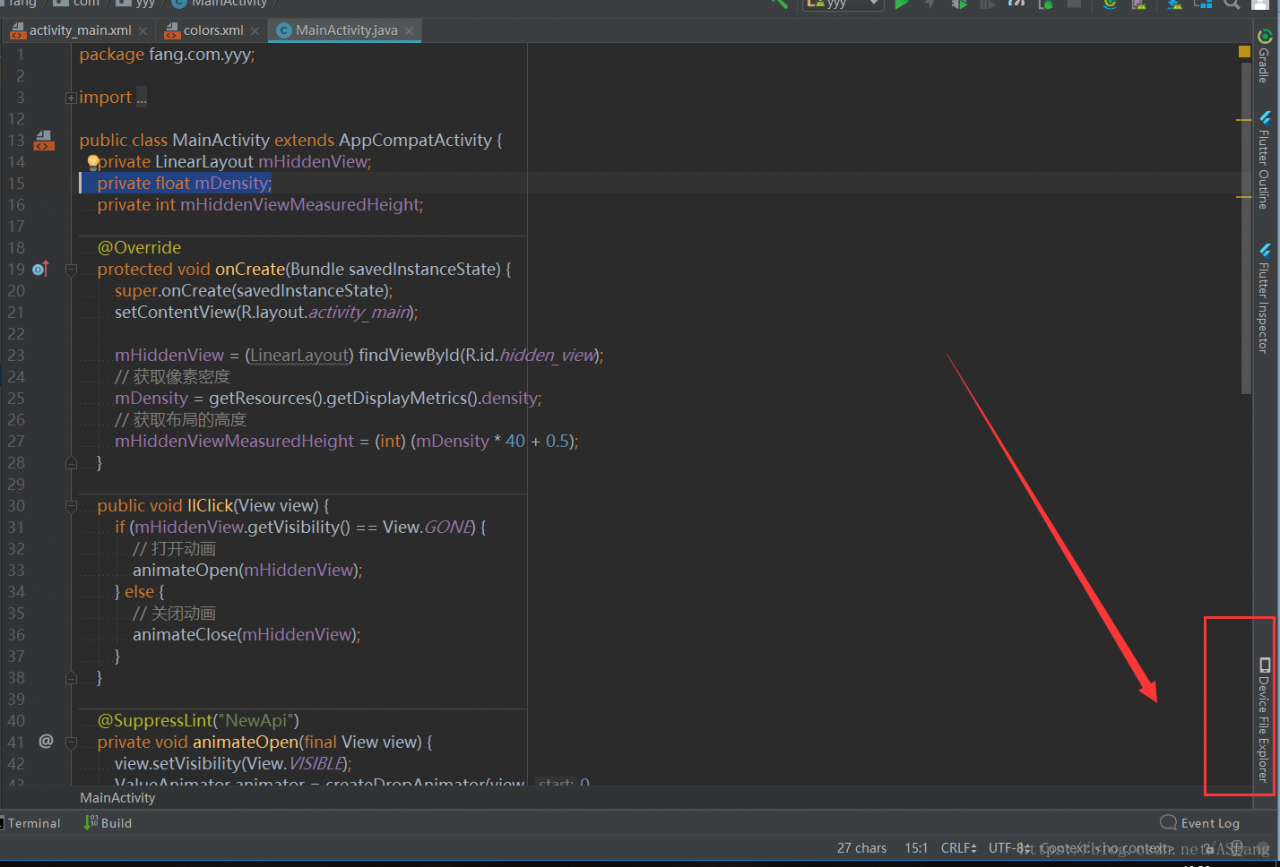Click the Run with Coverage icon
1280x867 pixels.
[x=987, y=4]
